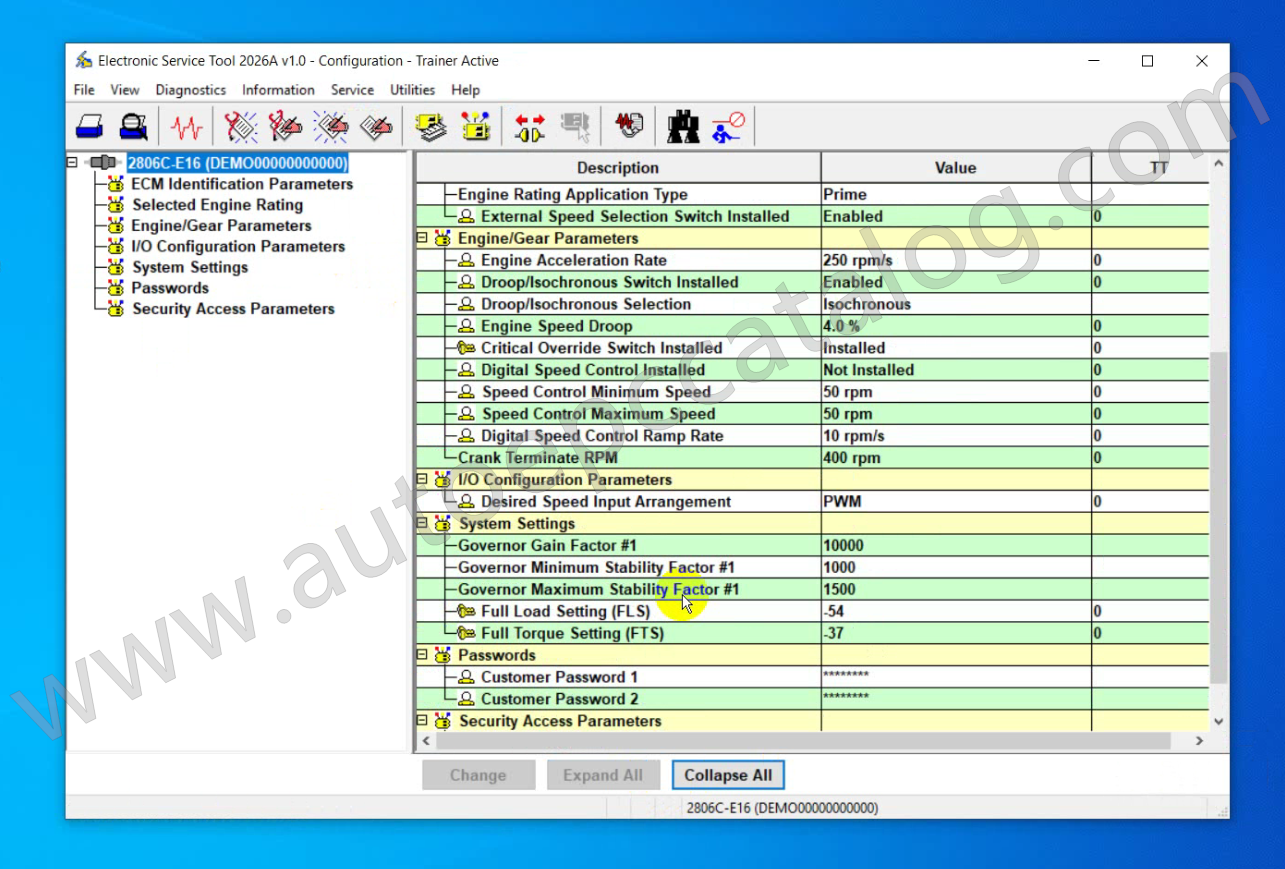Click the 'Isochronous' value cell

coord(956,305)
